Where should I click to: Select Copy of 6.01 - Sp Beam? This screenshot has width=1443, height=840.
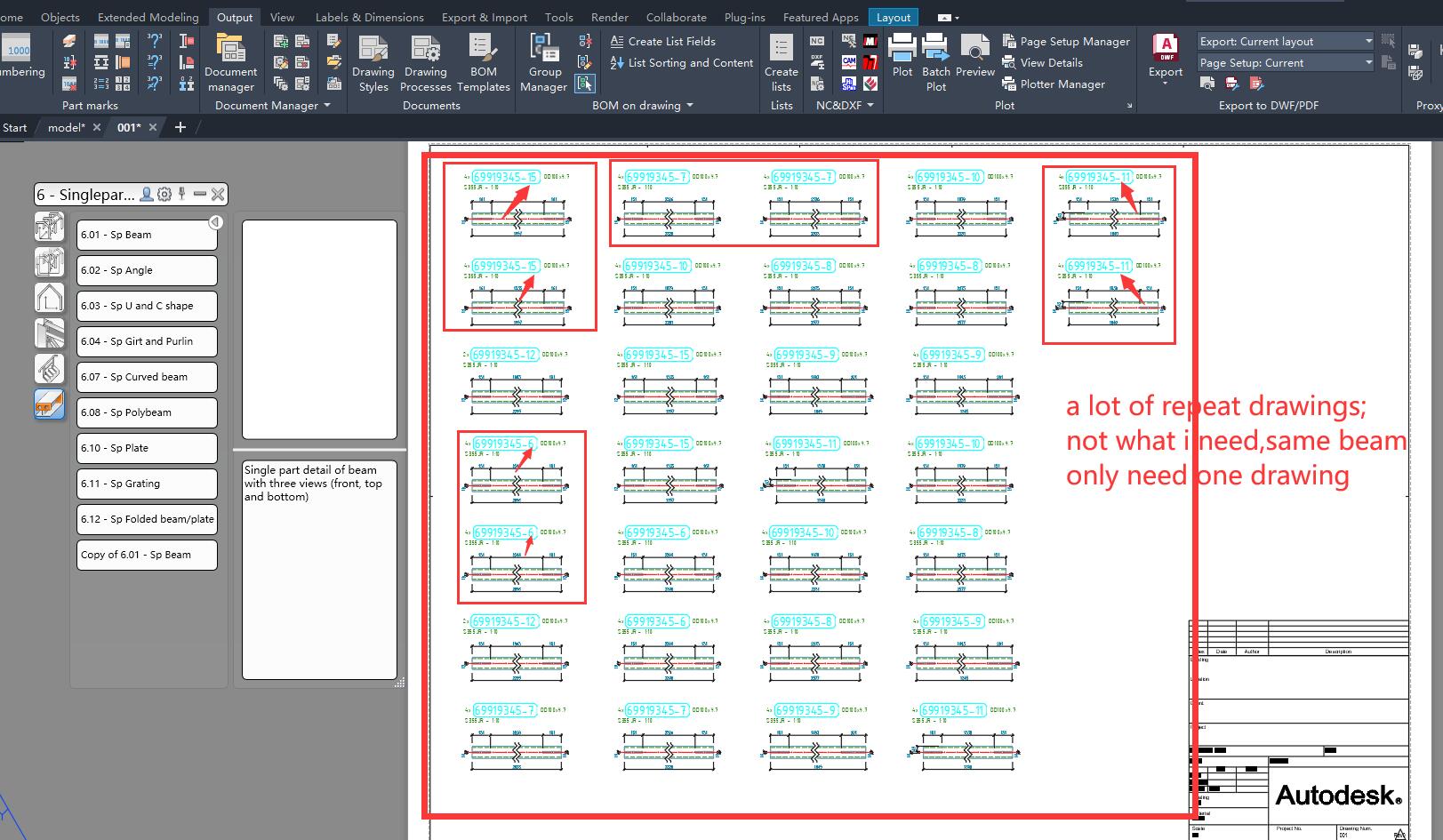147,555
